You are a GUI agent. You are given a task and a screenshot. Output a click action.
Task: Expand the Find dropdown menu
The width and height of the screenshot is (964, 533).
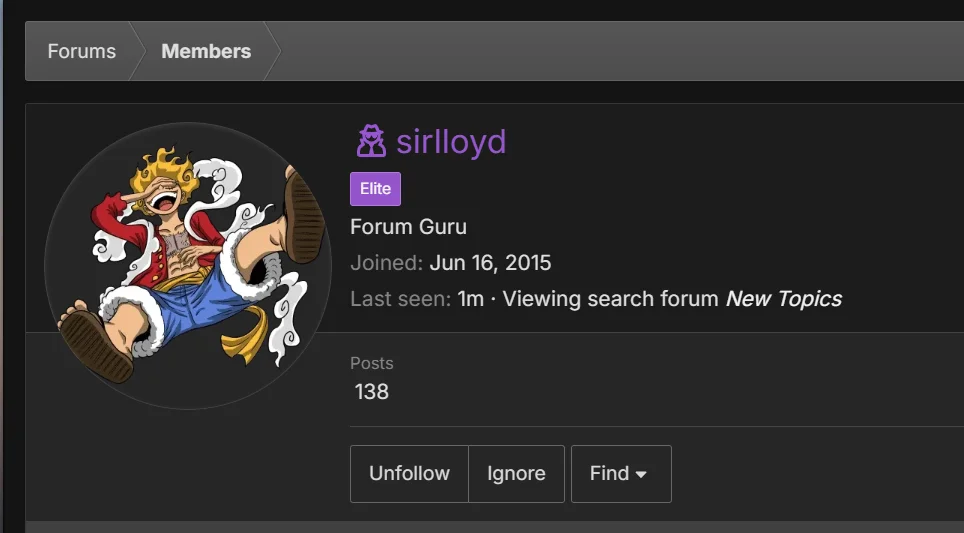coord(621,474)
